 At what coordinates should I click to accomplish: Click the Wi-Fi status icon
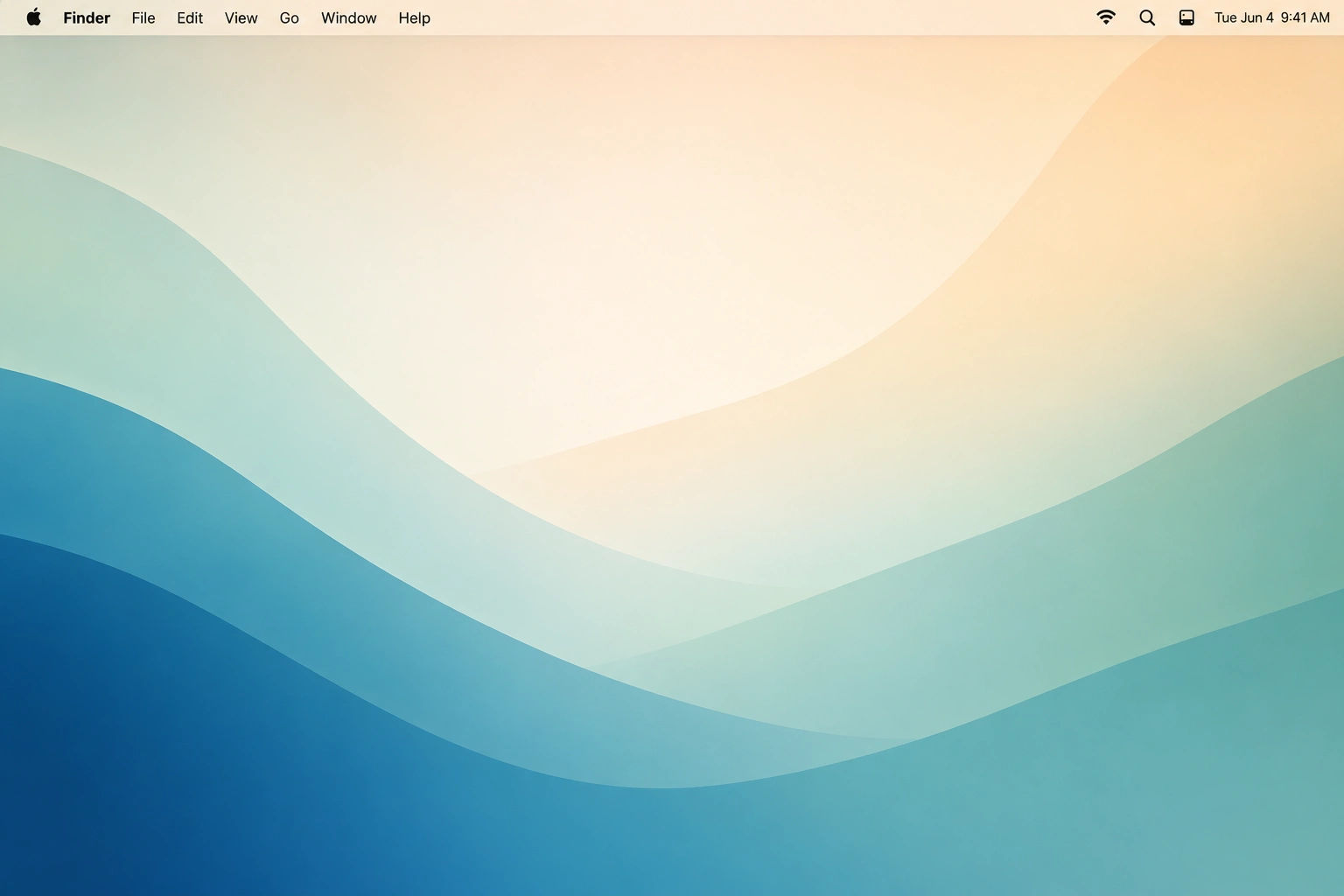(x=1106, y=17)
